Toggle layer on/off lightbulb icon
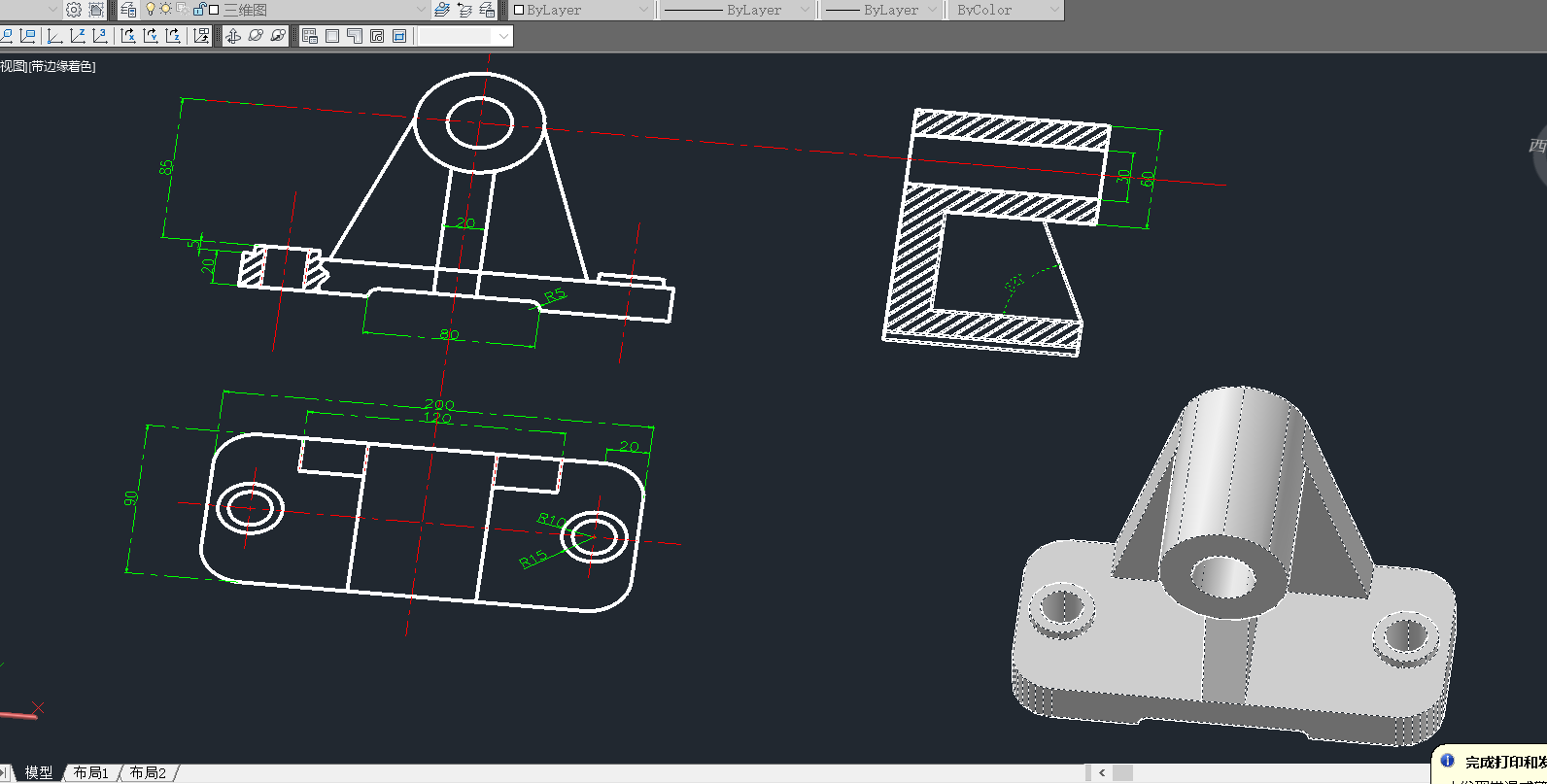This screenshot has height=784, width=1547. pos(151,9)
